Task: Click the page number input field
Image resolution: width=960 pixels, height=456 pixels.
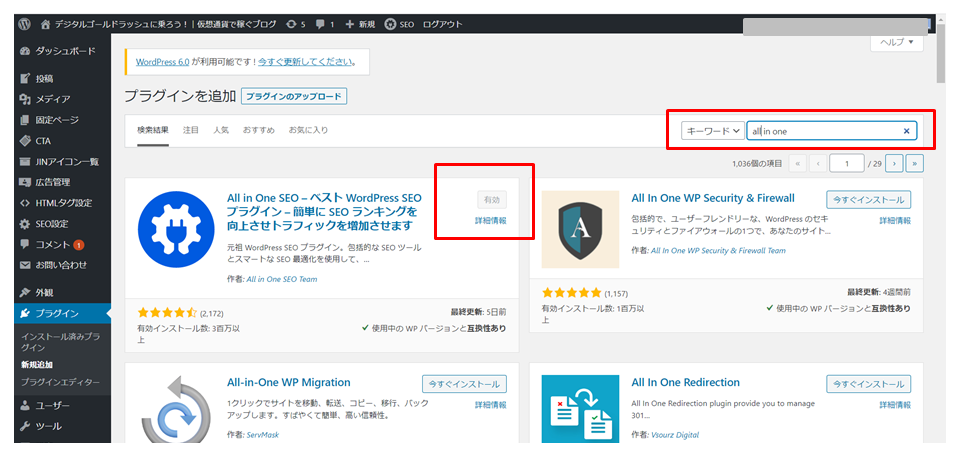Action: (x=847, y=164)
